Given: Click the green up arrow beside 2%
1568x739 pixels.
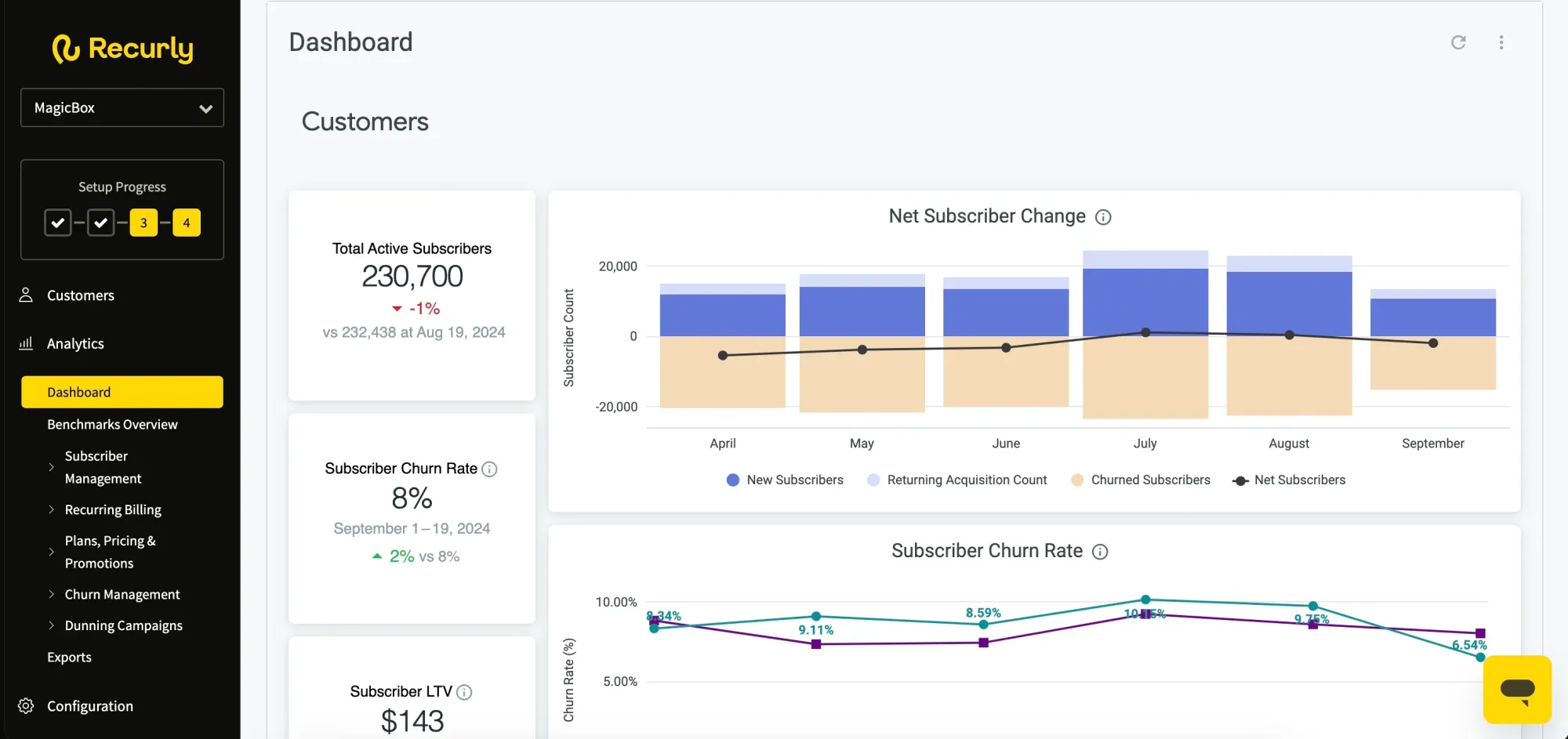Looking at the screenshot, I should tap(377, 556).
